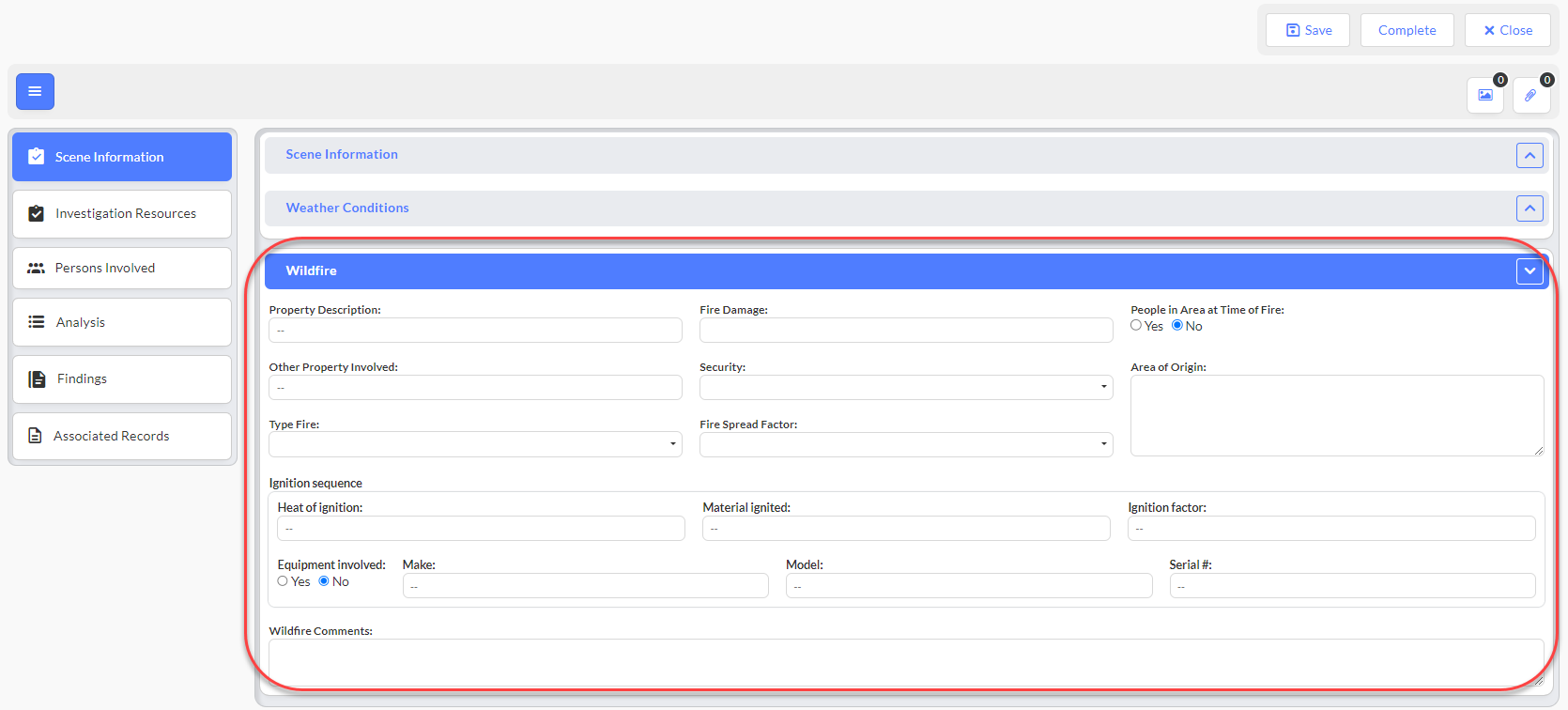Go to Findings tab

click(x=122, y=379)
